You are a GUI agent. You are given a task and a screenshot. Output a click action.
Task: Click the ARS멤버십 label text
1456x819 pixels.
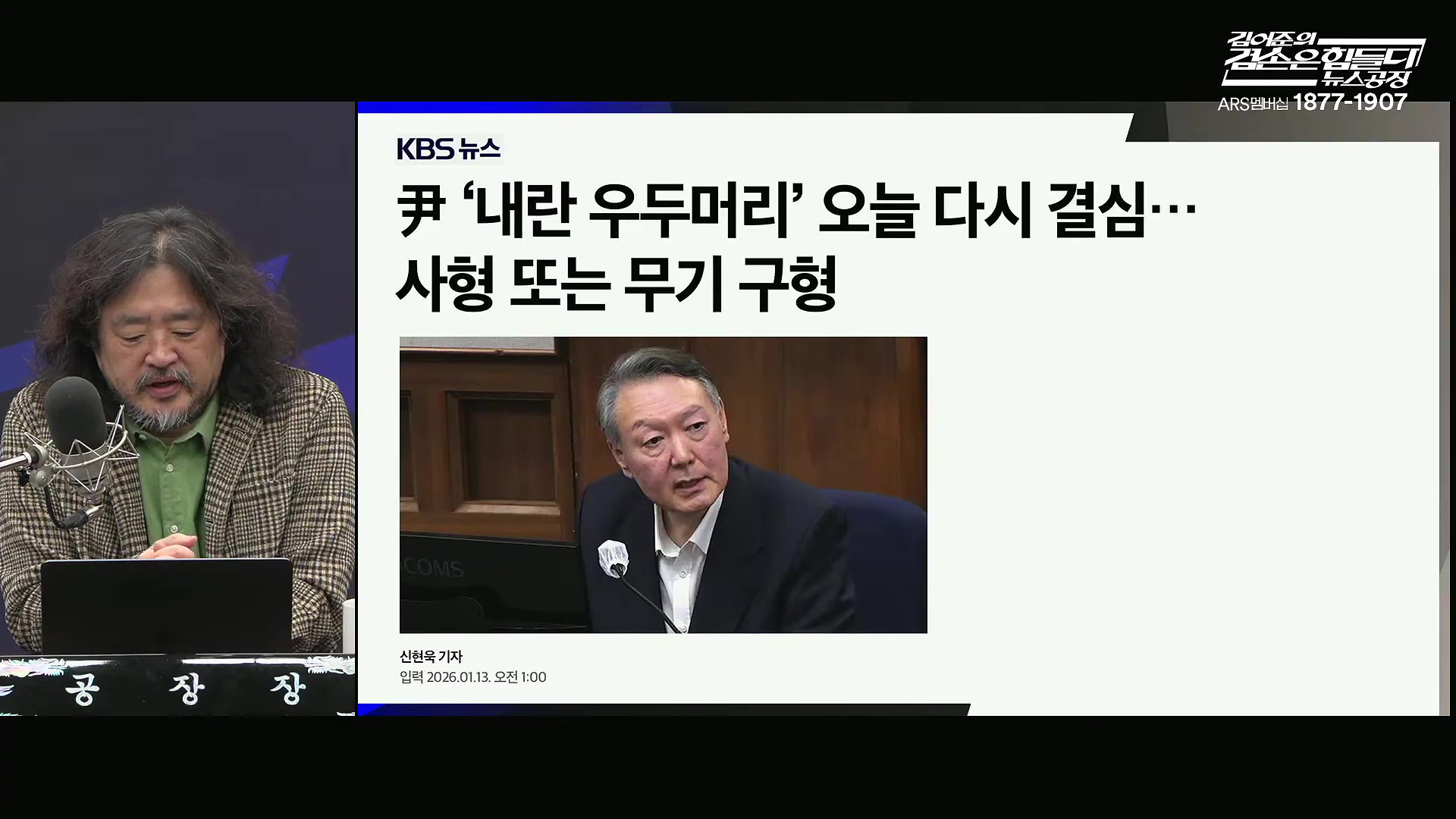pos(1253,105)
